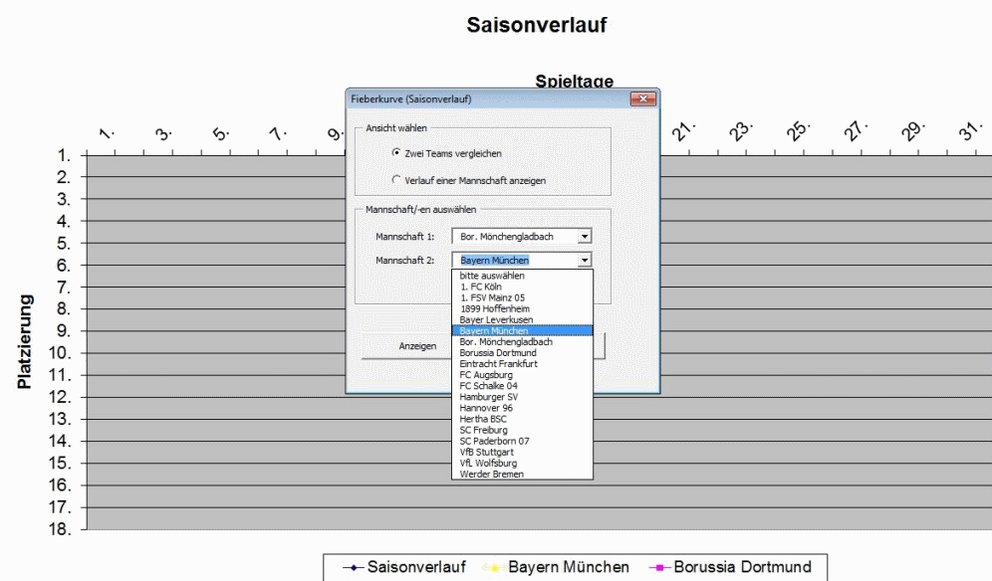This screenshot has height=581, width=992.
Task: Click the 'Borussia Dortmund' legend label
Action: point(743,567)
